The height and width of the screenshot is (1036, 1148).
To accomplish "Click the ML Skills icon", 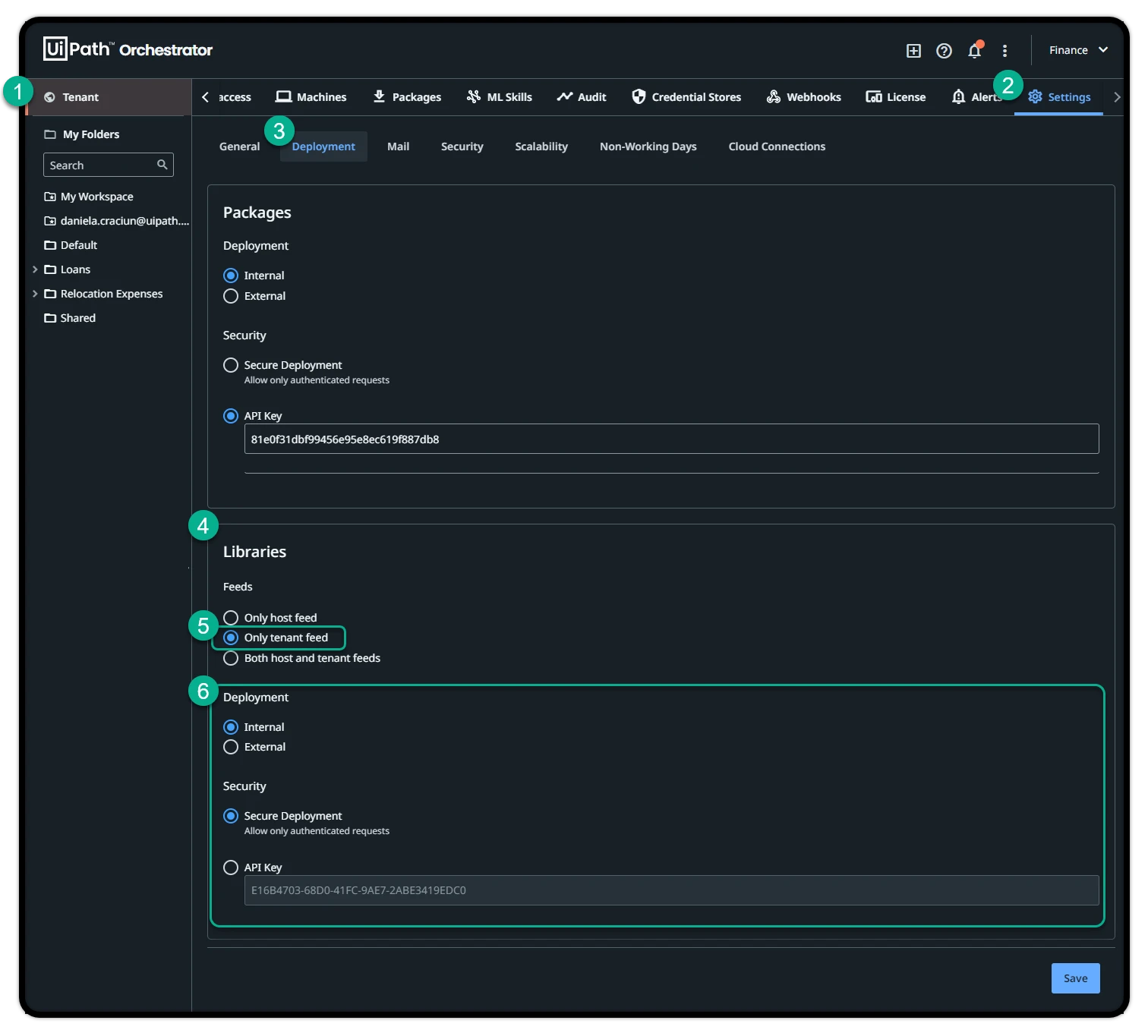I will (x=473, y=96).
